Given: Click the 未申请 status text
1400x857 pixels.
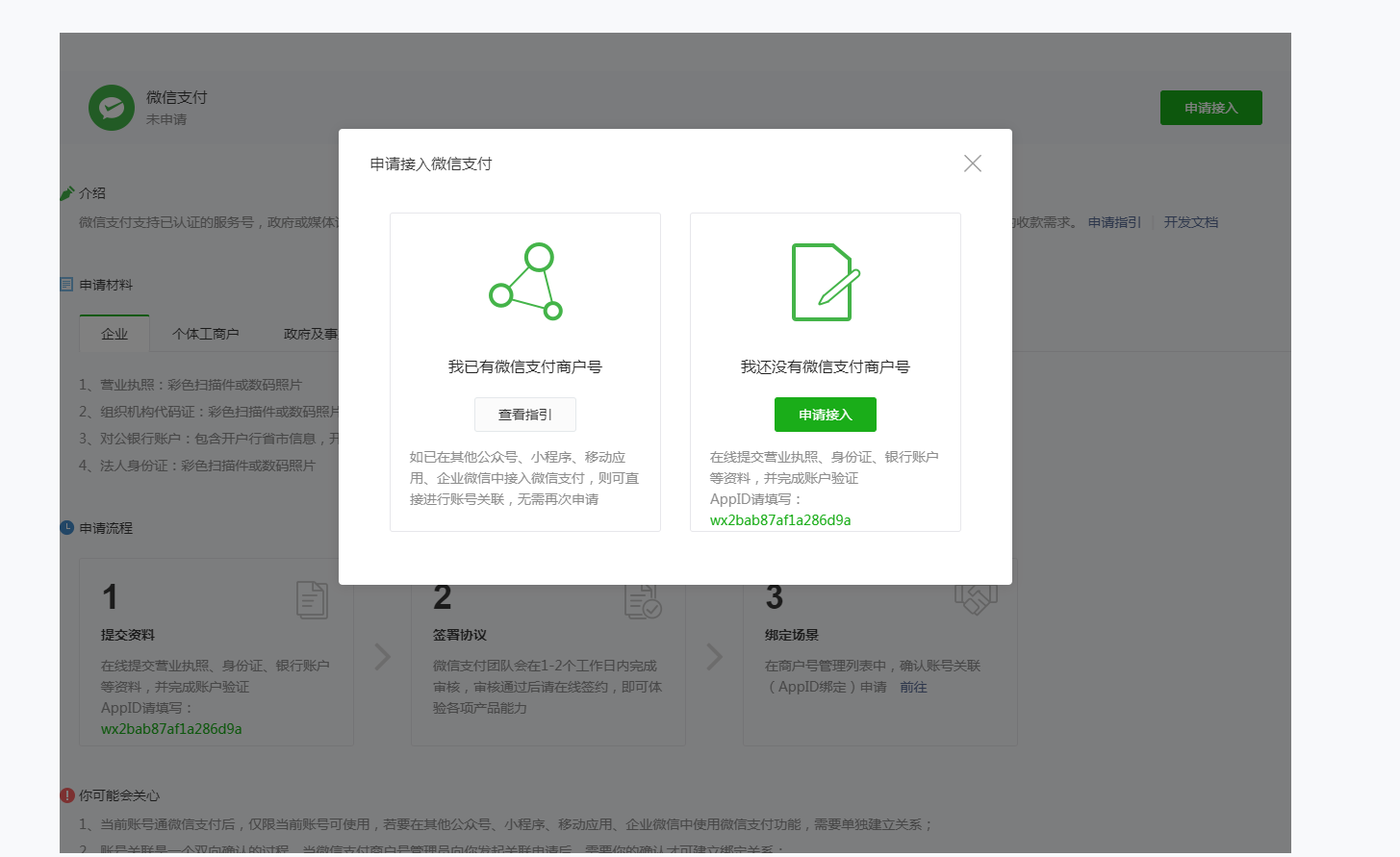Looking at the screenshot, I should click(x=166, y=119).
